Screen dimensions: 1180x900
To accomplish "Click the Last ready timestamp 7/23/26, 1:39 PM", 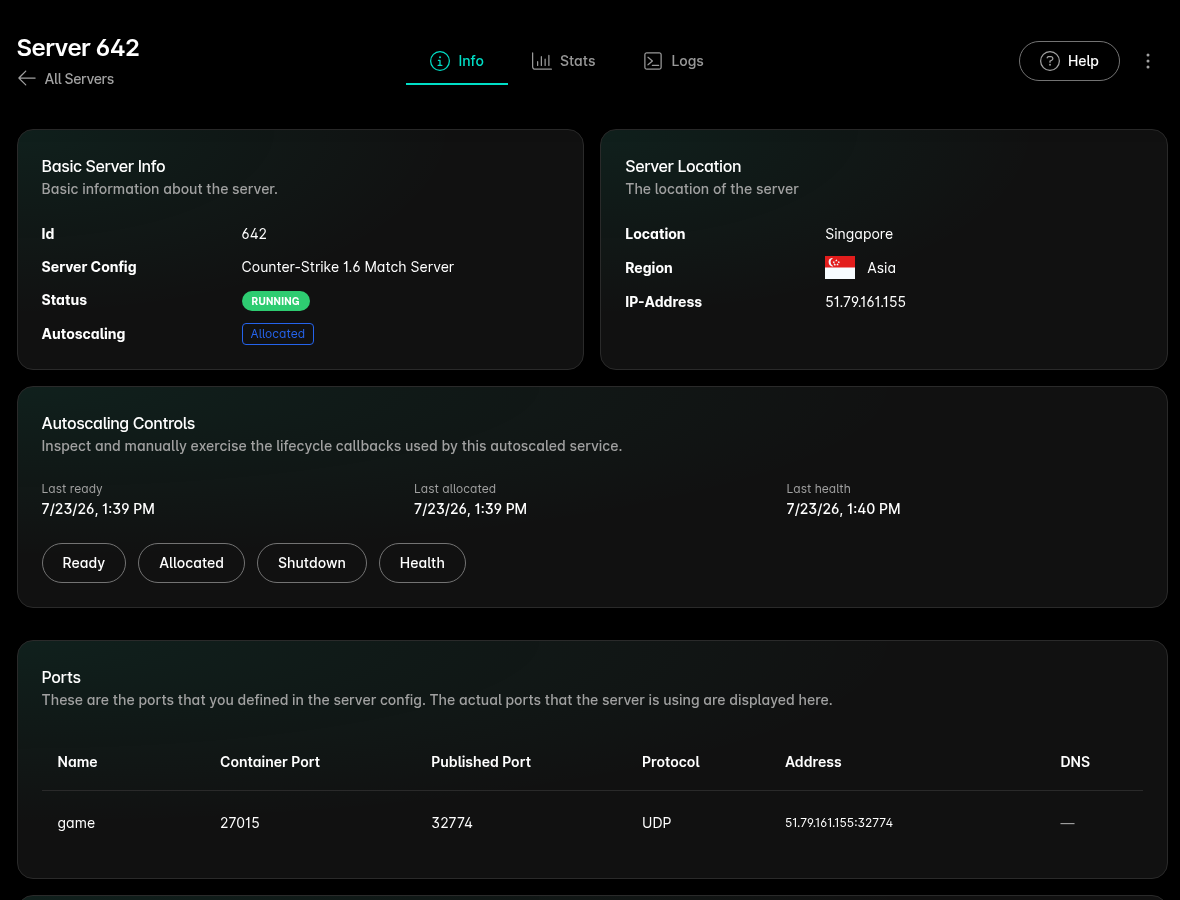I will 98,509.
